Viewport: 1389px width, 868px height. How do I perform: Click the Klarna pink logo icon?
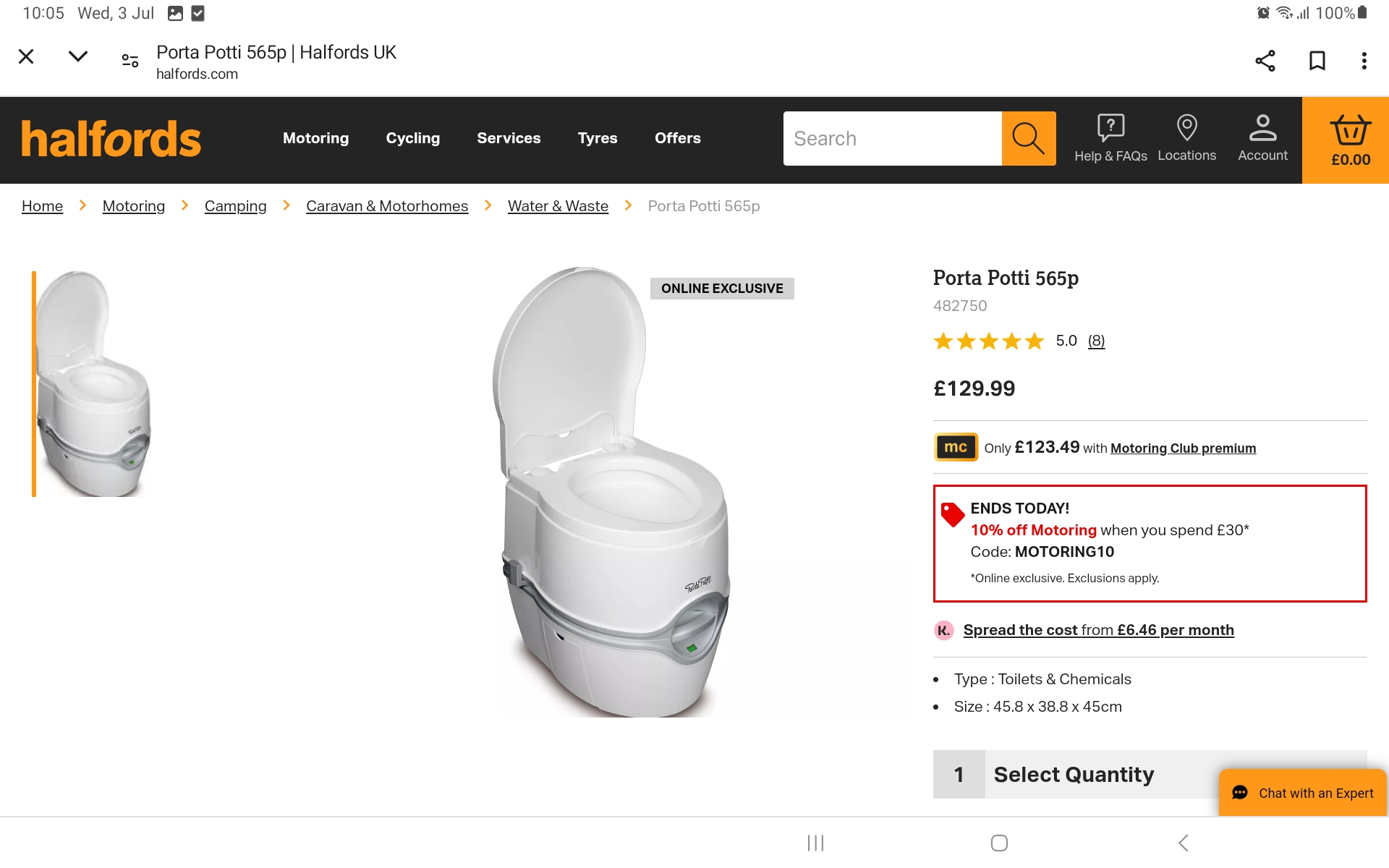pos(943,630)
